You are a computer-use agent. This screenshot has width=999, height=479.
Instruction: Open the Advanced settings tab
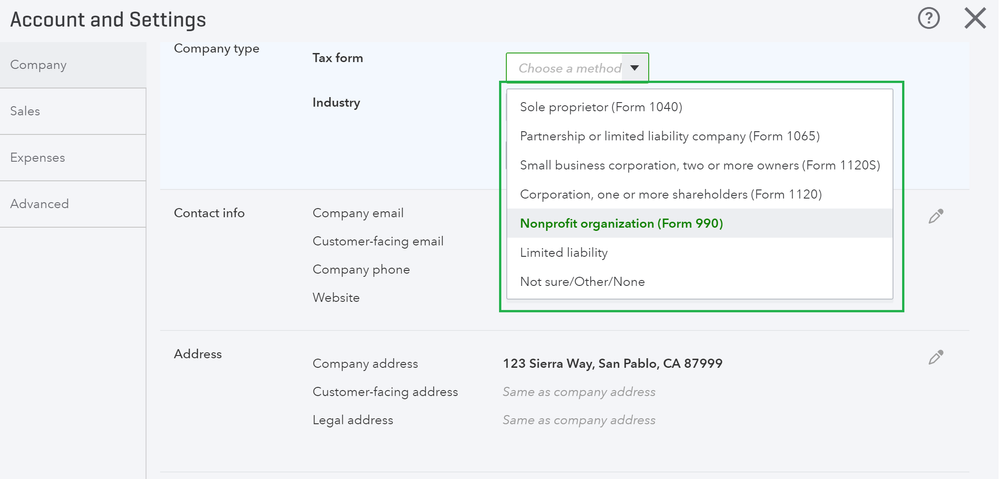[x=39, y=204]
